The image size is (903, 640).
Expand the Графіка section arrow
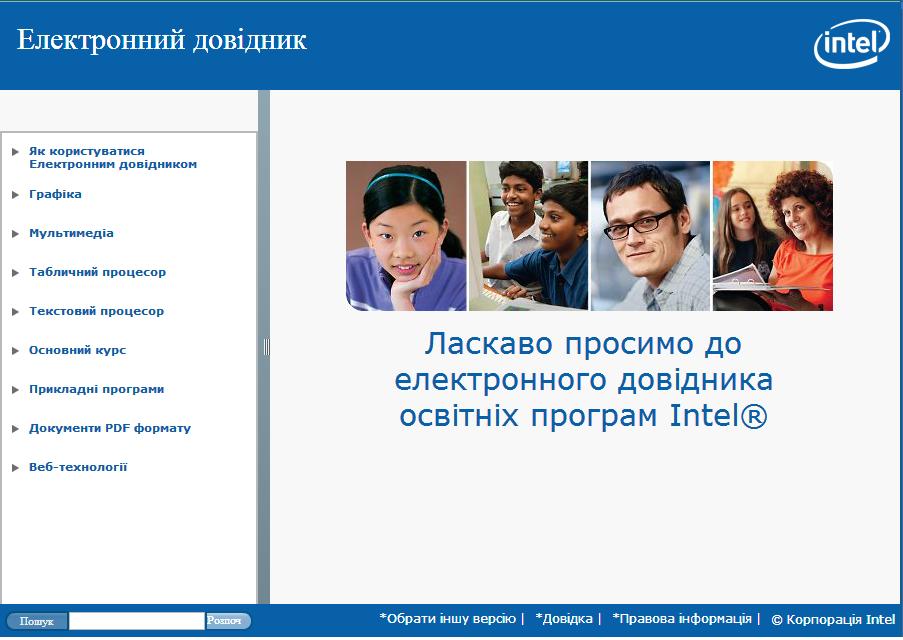click(x=16, y=195)
